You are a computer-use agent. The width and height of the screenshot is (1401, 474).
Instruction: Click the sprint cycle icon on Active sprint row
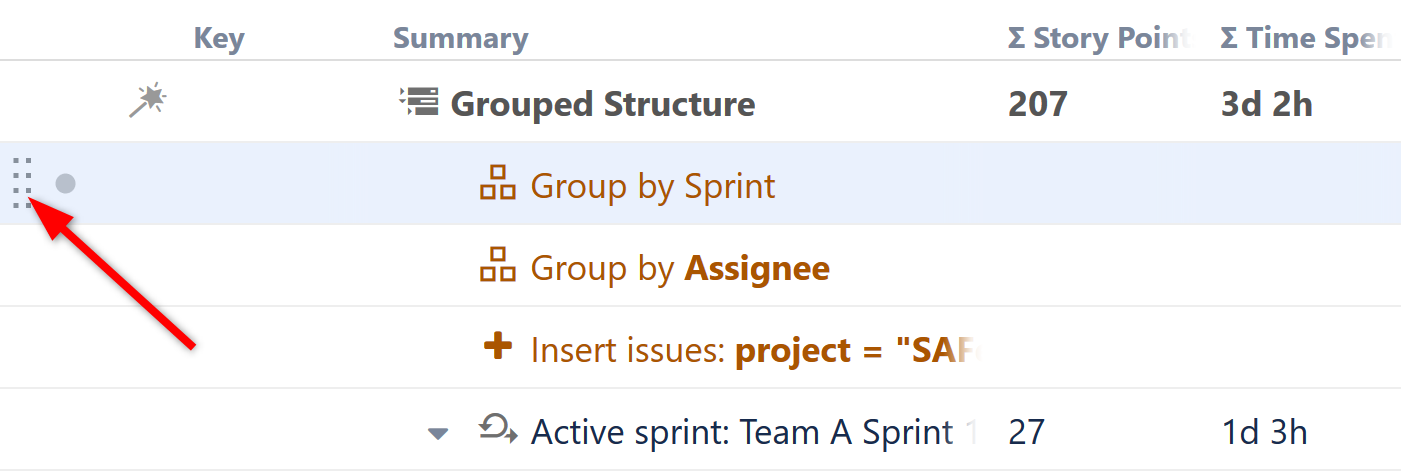pos(498,430)
